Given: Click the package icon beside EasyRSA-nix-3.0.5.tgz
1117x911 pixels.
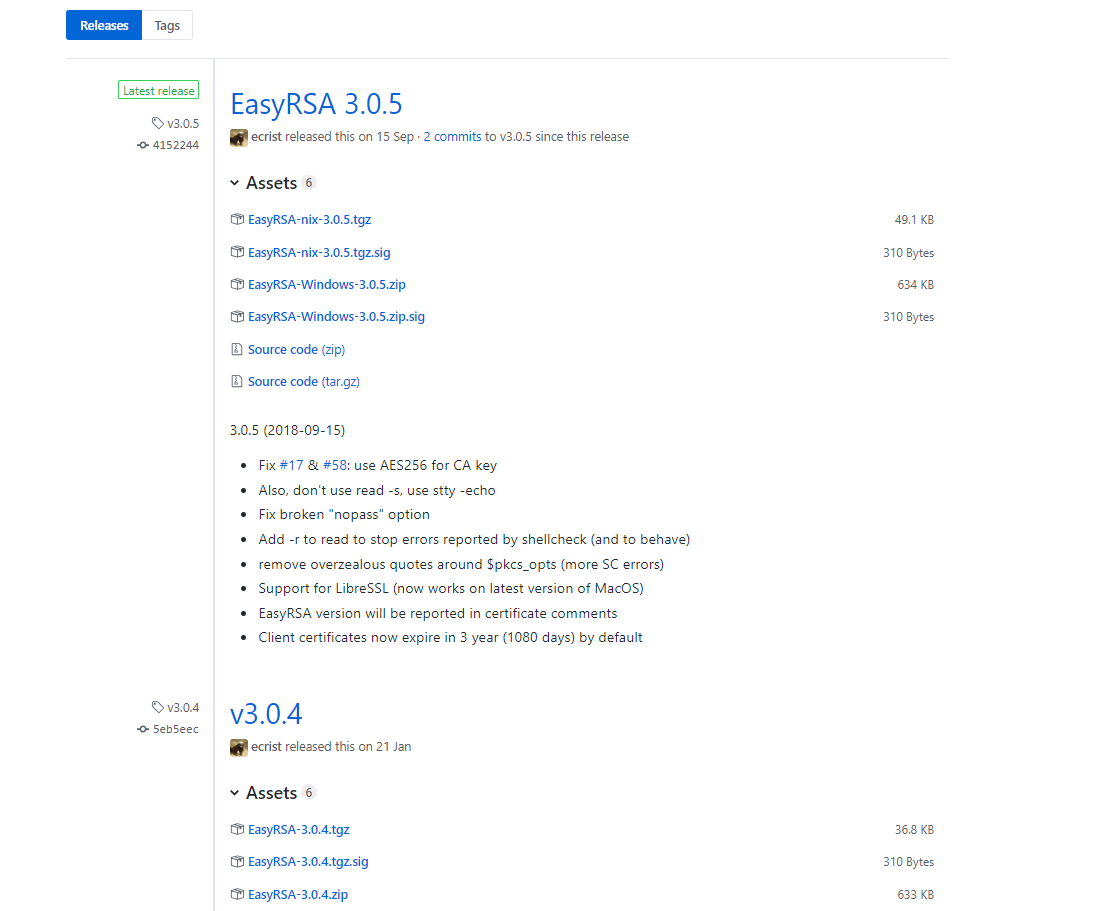Looking at the screenshot, I should (x=237, y=219).
